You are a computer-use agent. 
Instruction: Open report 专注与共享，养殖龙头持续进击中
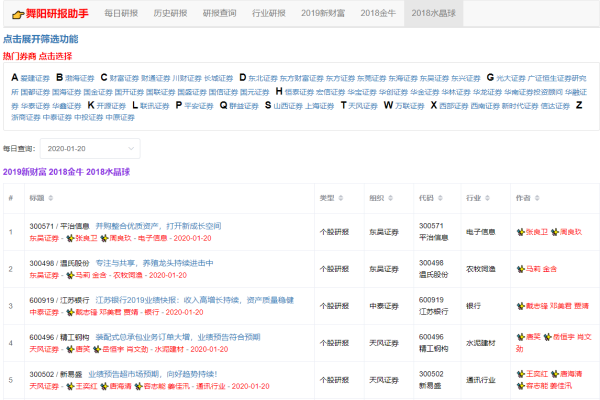pyautogui.click(x=155, y=263)
